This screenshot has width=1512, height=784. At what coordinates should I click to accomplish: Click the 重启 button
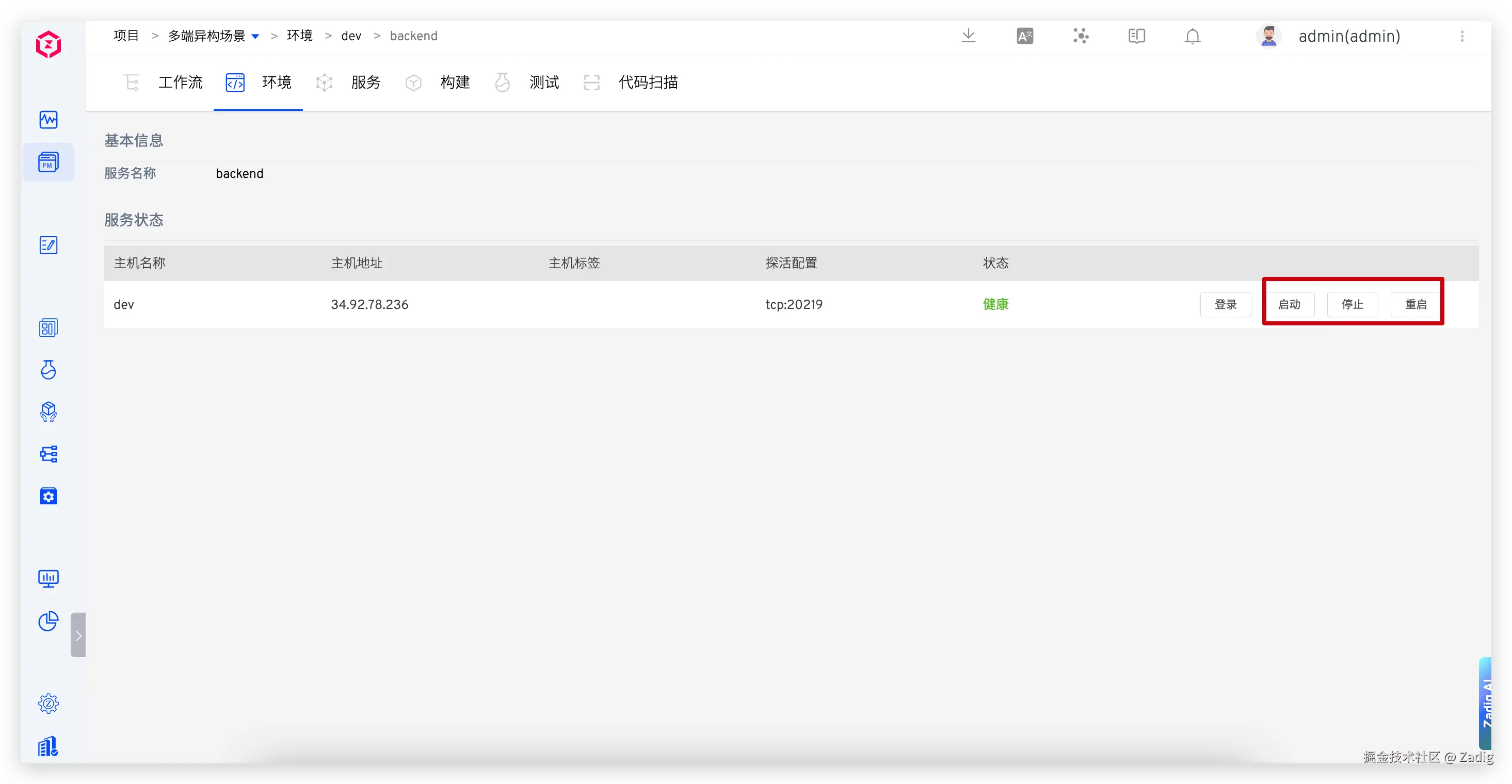click(1415, 304)
